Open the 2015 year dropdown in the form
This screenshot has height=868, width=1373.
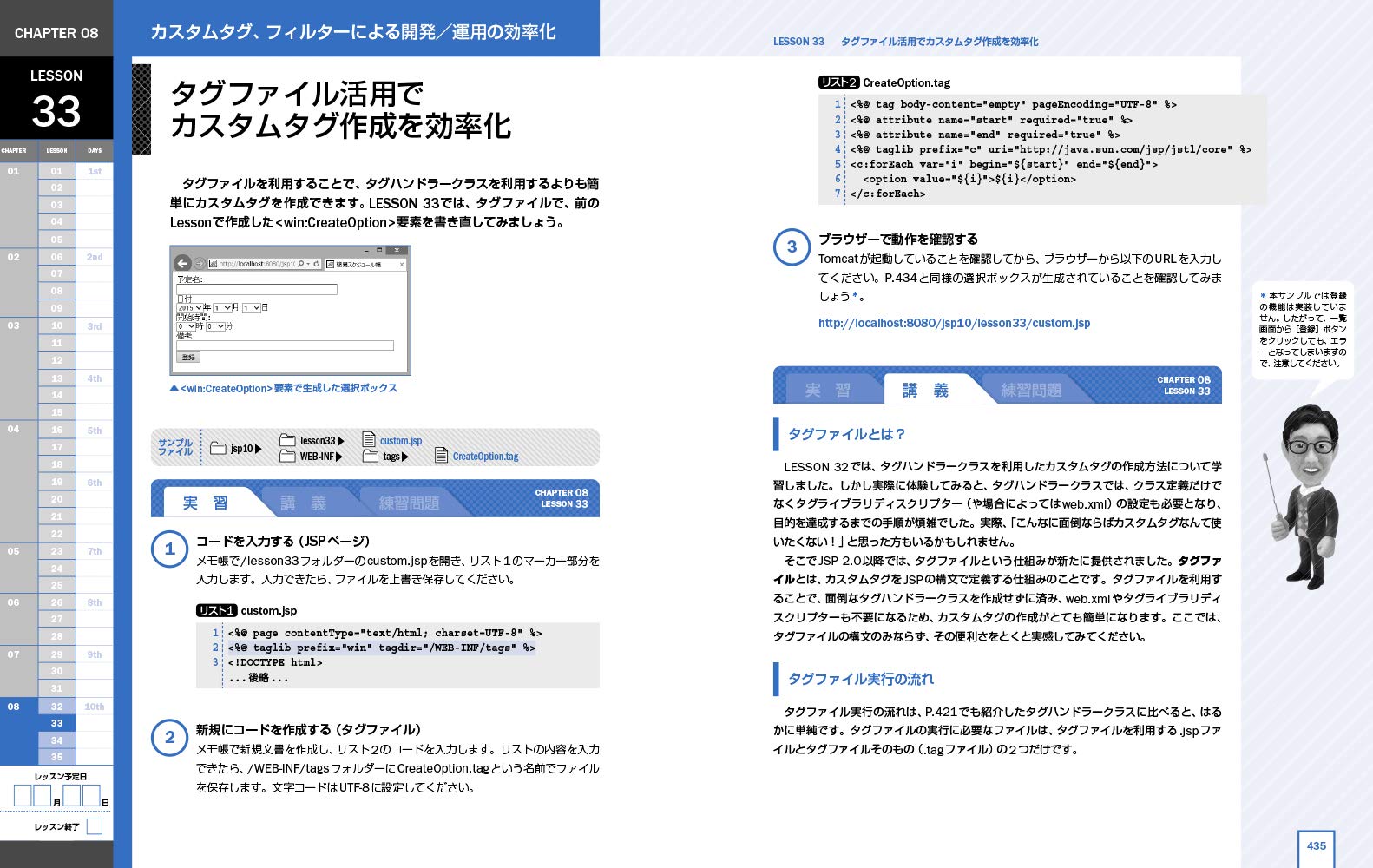coord(190,307)
